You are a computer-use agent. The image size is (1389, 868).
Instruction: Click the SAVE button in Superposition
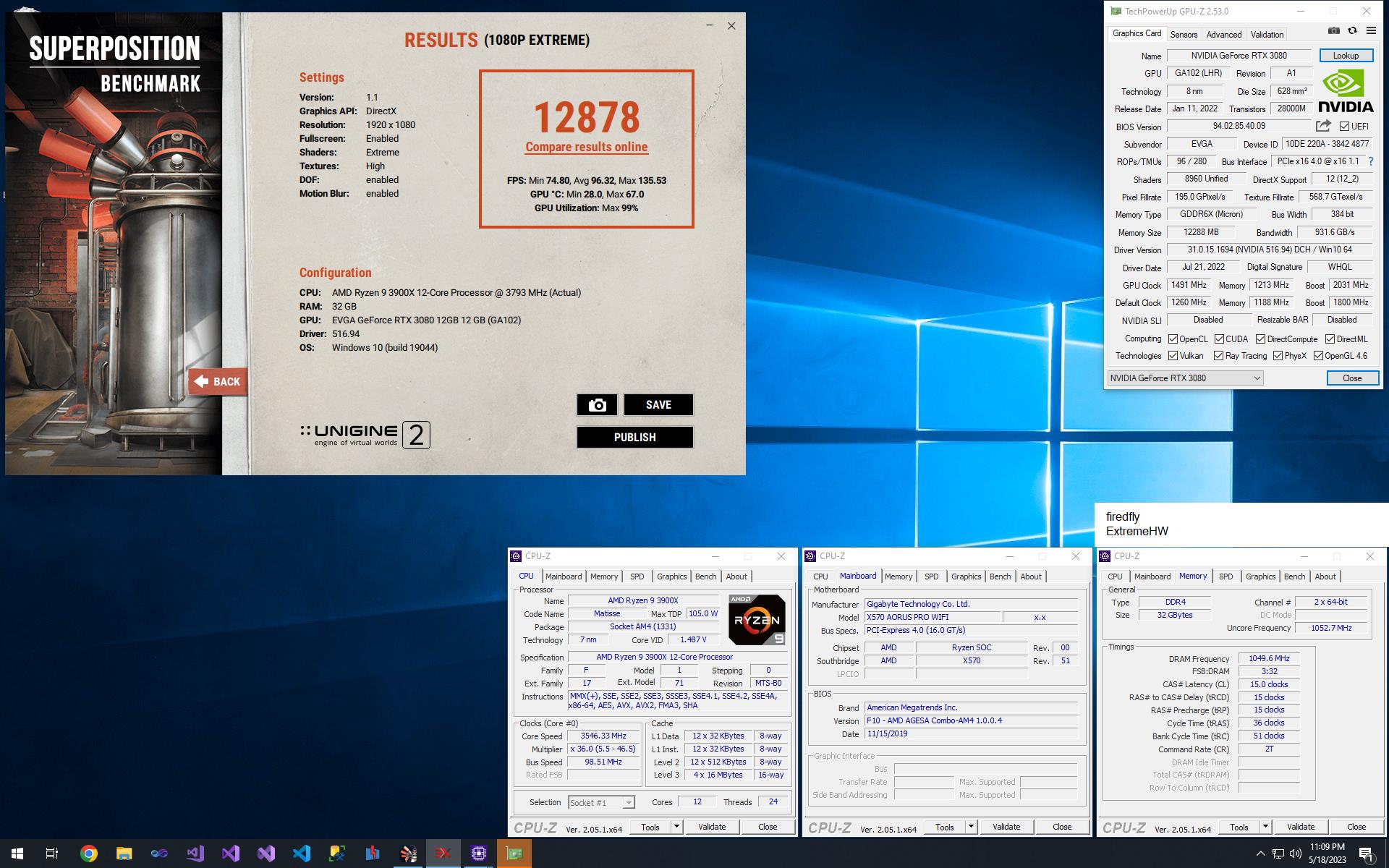point(658,405)
